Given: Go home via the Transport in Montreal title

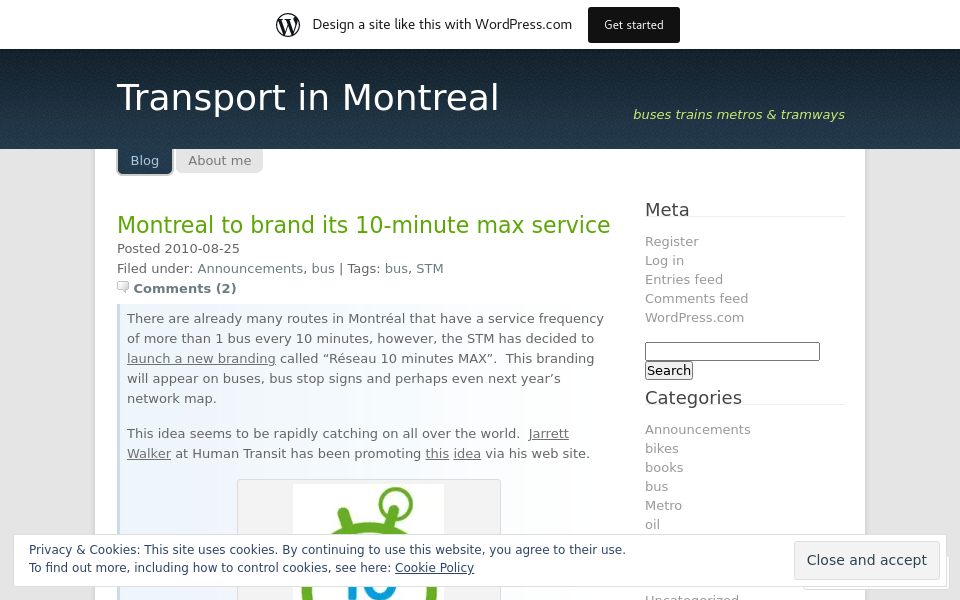Looking at the screenshot, I should (307, 97).
